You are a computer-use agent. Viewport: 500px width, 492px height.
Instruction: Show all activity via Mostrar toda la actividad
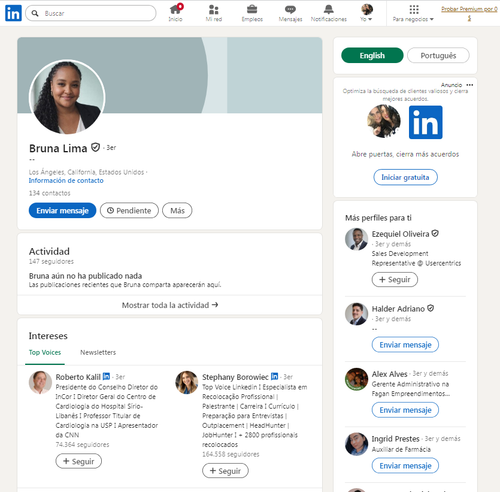point(170,305)
